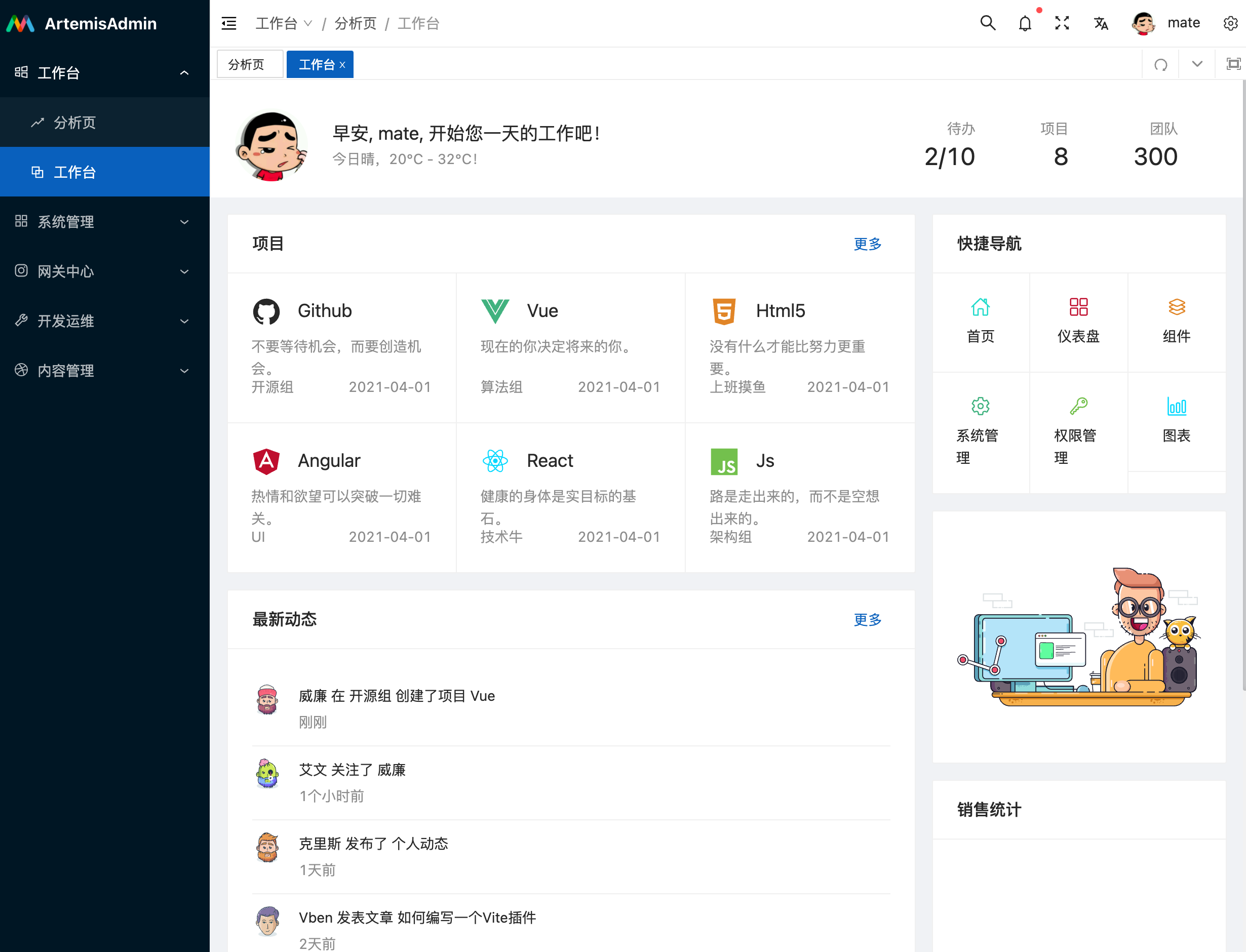Image resolution: width=1246 pixels, height=952 pixels.
Task: Toggle fullscreen mode icon in header
Action: click(1062, 23)
